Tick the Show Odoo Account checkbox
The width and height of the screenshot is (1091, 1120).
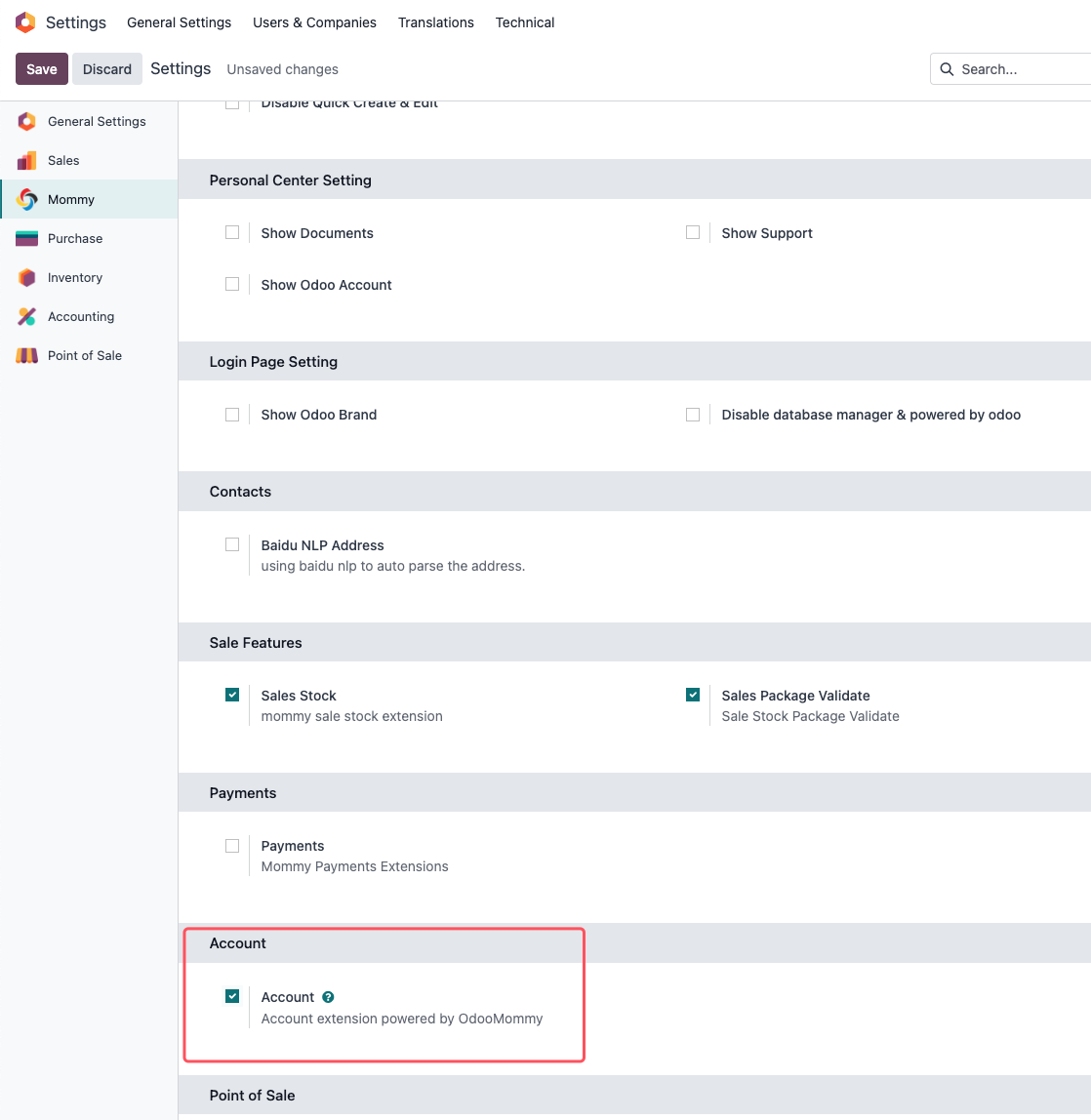coord(232,284)
